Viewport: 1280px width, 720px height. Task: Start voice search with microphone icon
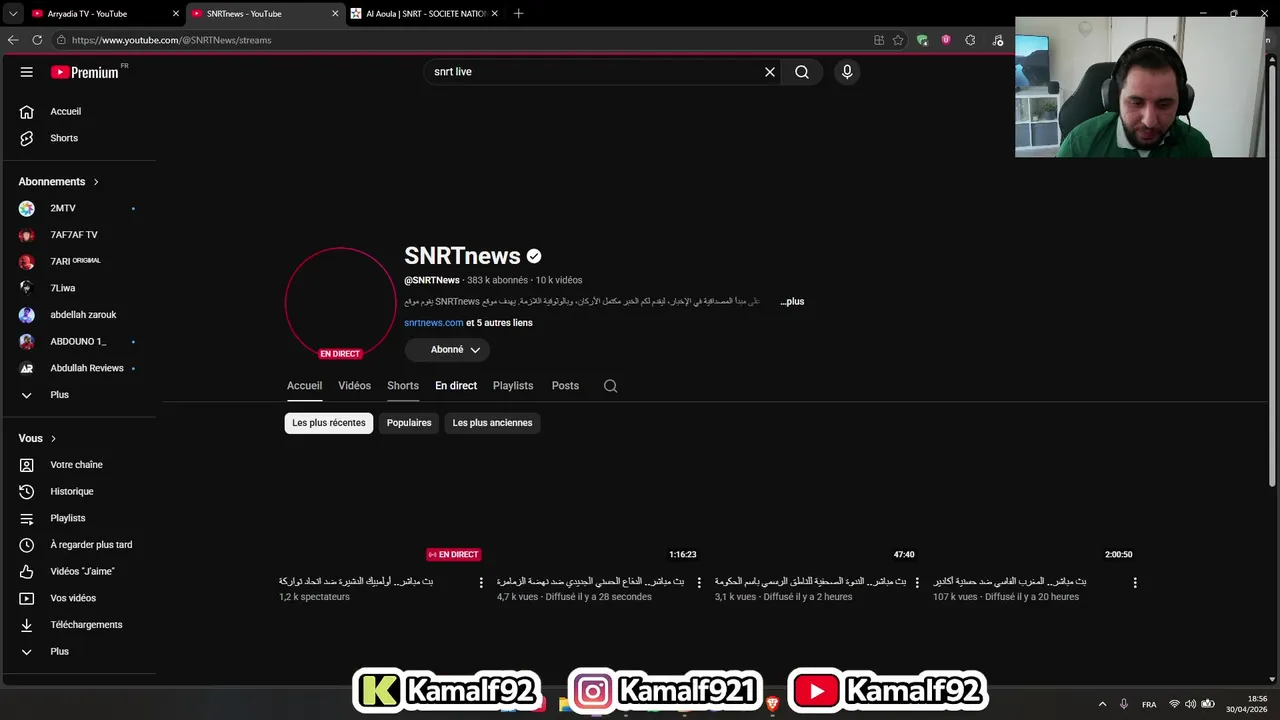847,72
